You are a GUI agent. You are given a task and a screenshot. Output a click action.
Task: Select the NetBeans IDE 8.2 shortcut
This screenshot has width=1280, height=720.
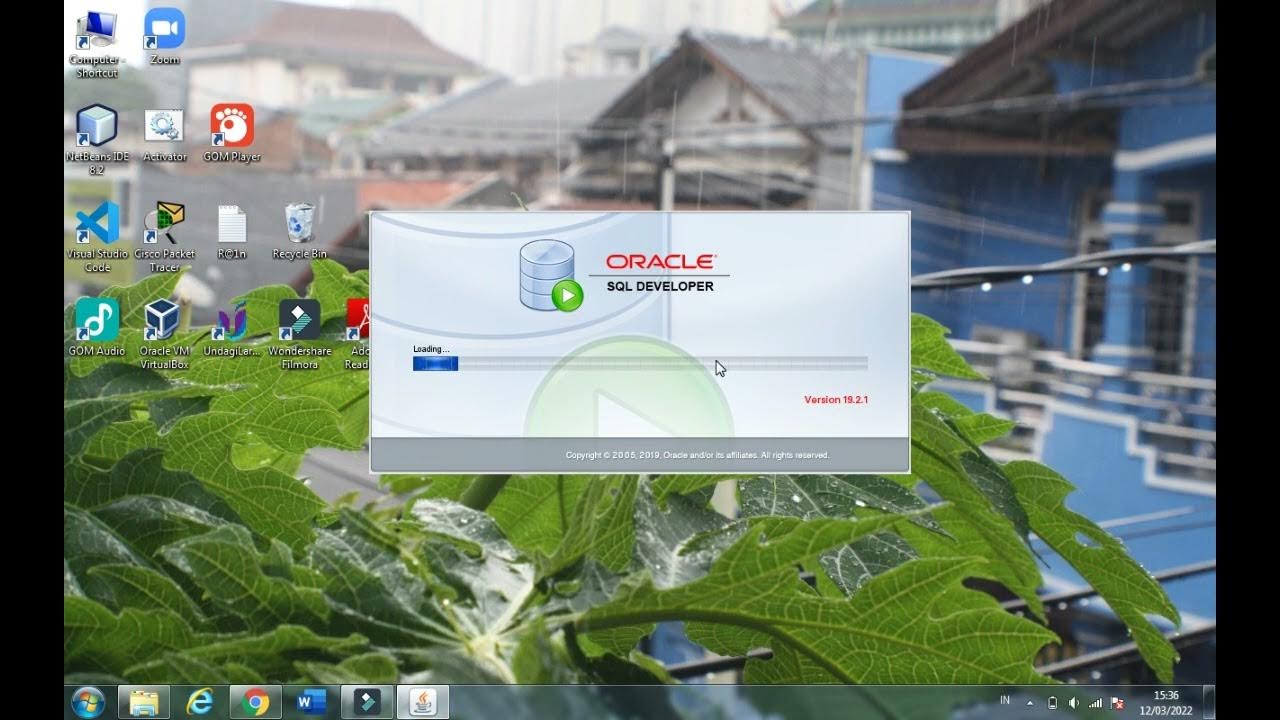(x=97, y=140)
